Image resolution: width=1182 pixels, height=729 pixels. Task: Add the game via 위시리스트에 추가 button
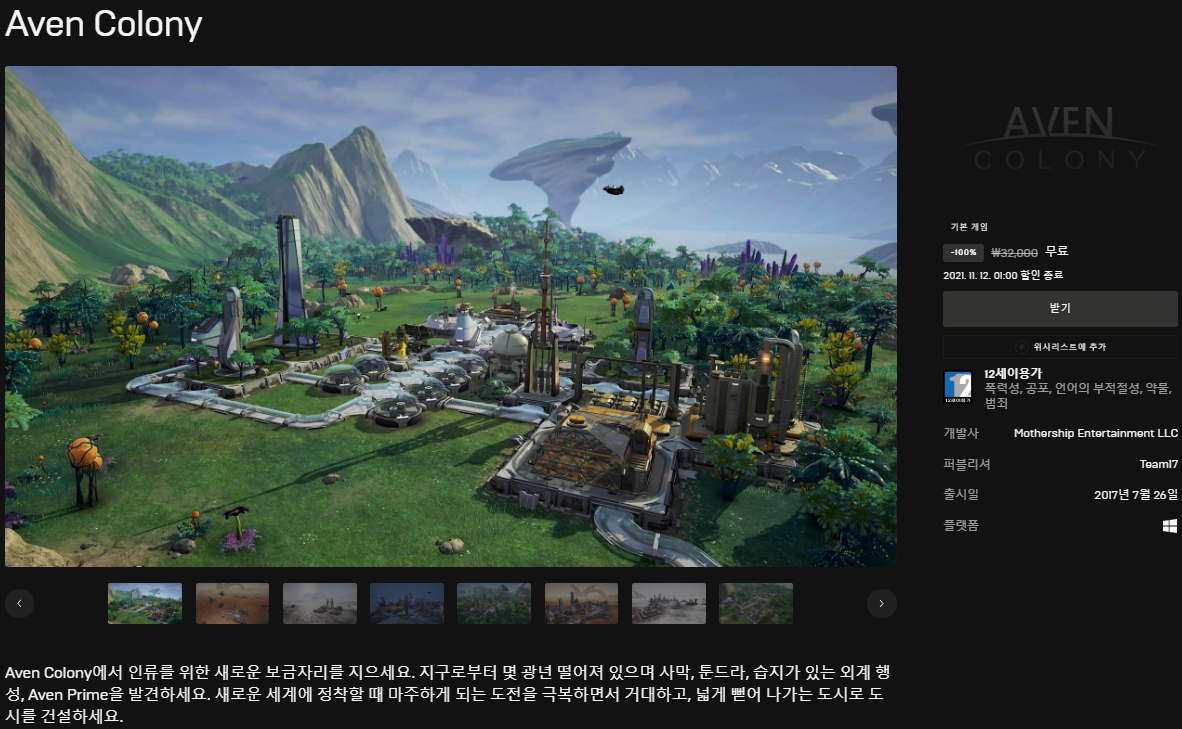1060,347
